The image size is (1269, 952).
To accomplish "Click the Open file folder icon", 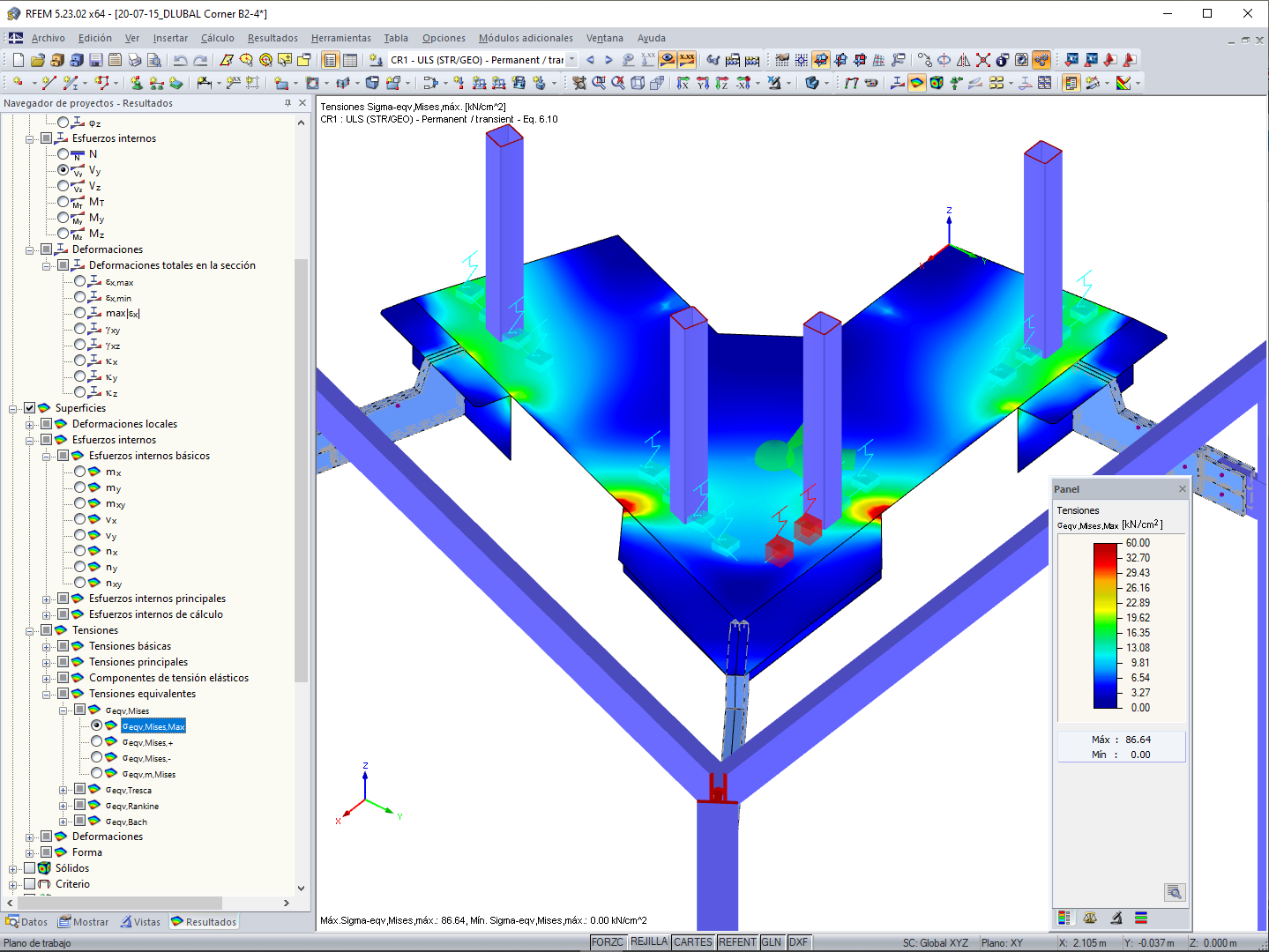I will (x=38, y=60).
